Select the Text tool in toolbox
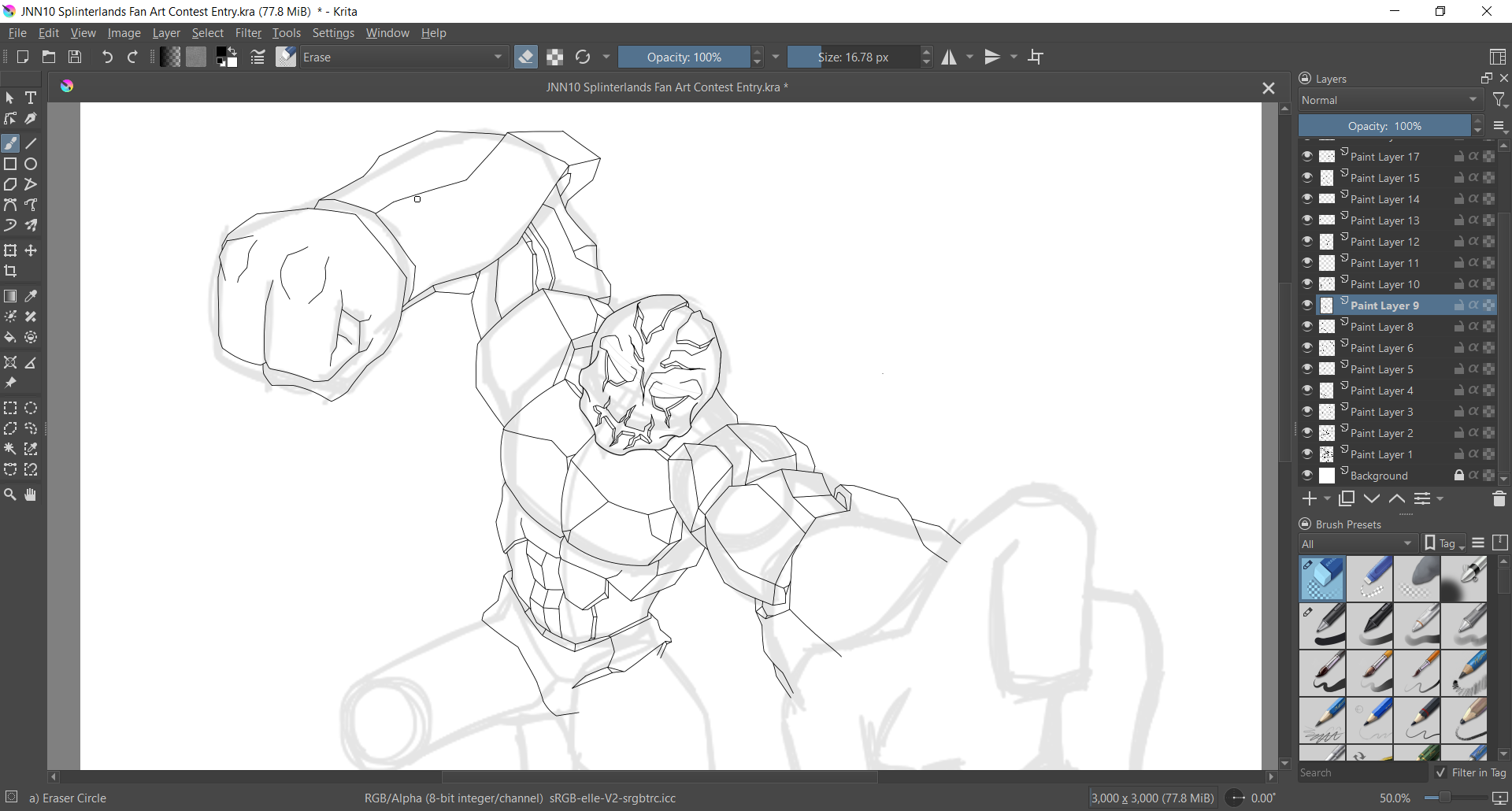Viewport: 1512px width, 811px height. point(31,98)
